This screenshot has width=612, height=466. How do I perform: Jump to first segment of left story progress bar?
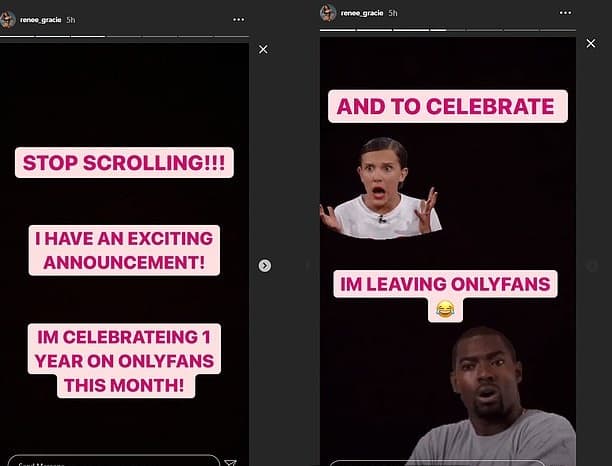click(x=17, y=36)
